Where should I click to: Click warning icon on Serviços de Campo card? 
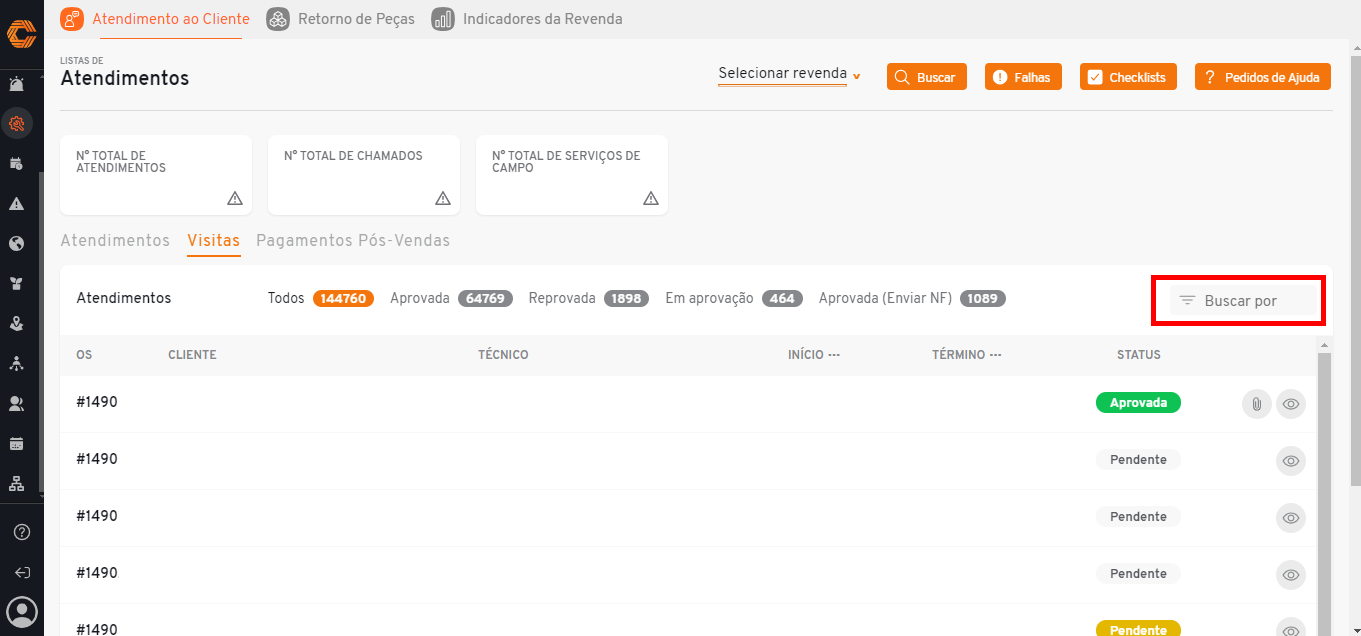tap(651, 198)
